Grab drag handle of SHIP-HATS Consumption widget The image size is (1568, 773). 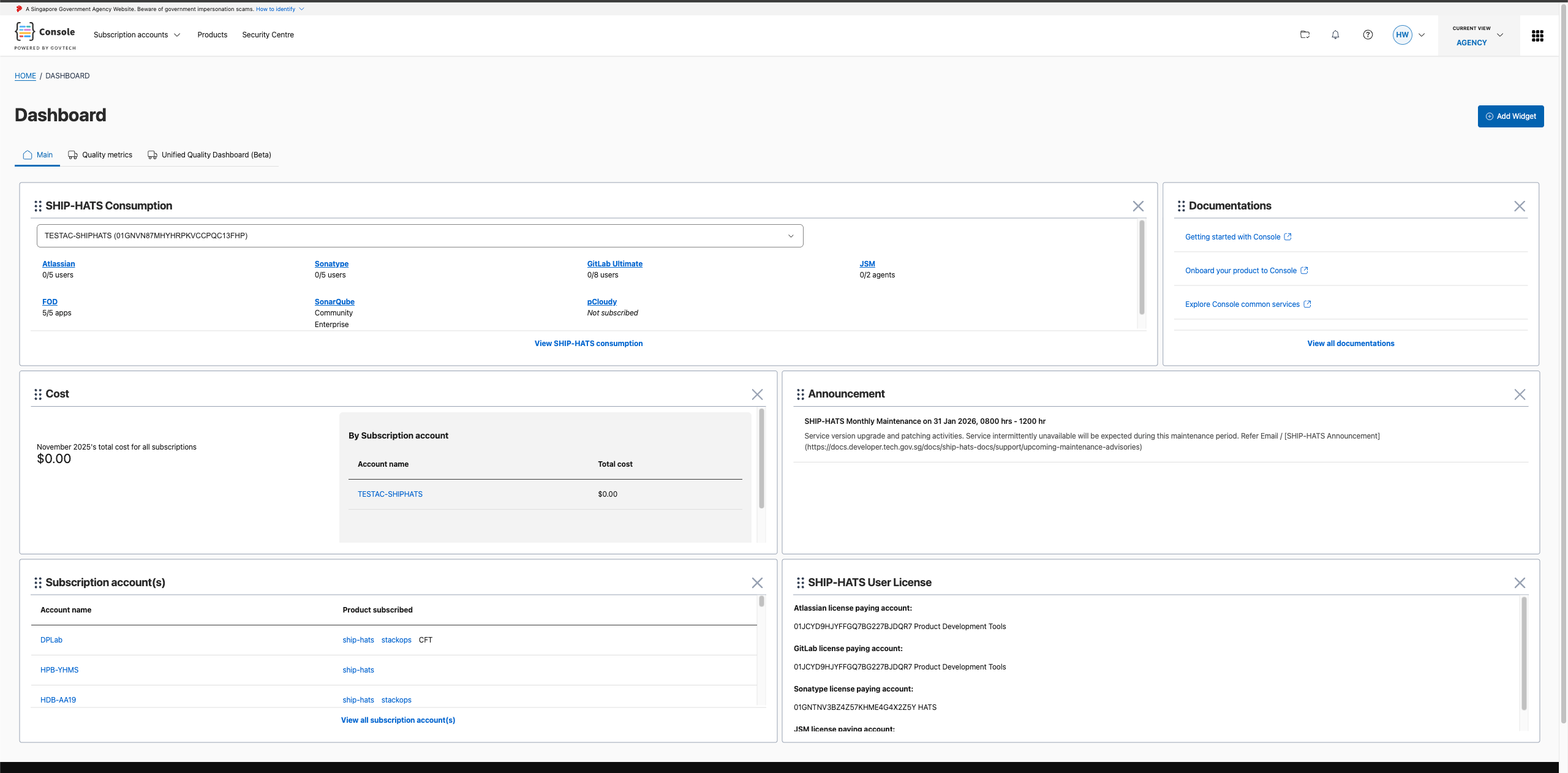[38, 206]
